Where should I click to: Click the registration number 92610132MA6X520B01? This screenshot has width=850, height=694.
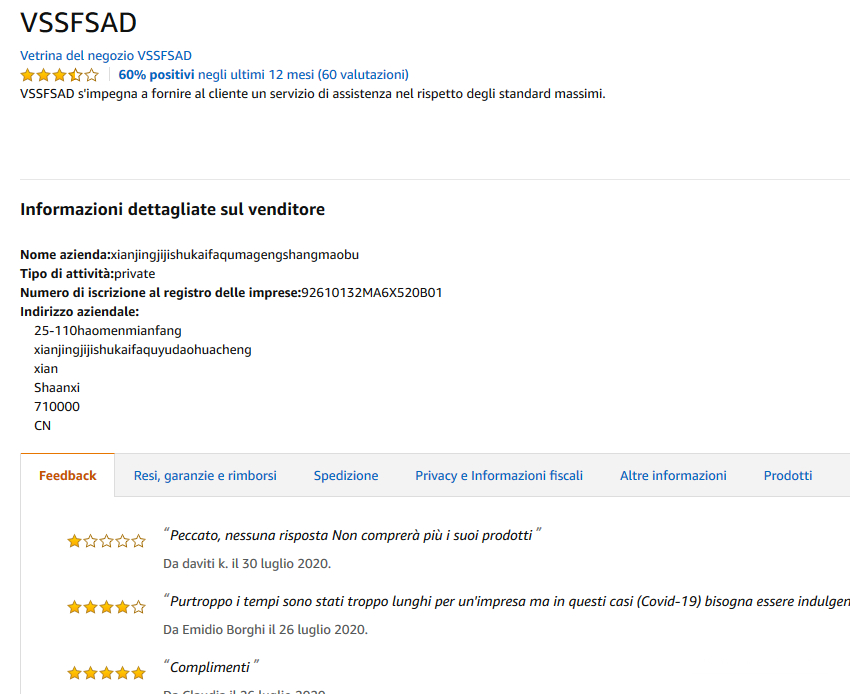point(372,293)
